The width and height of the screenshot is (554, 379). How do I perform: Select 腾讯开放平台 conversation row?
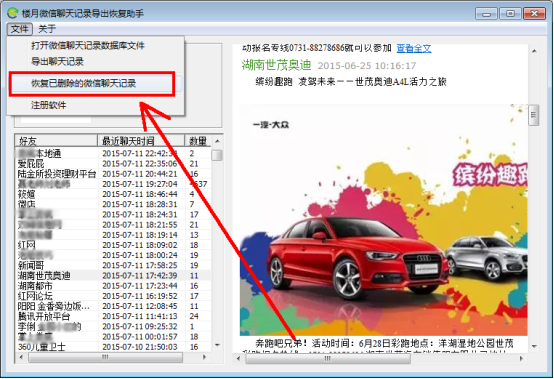coord(113,316)
